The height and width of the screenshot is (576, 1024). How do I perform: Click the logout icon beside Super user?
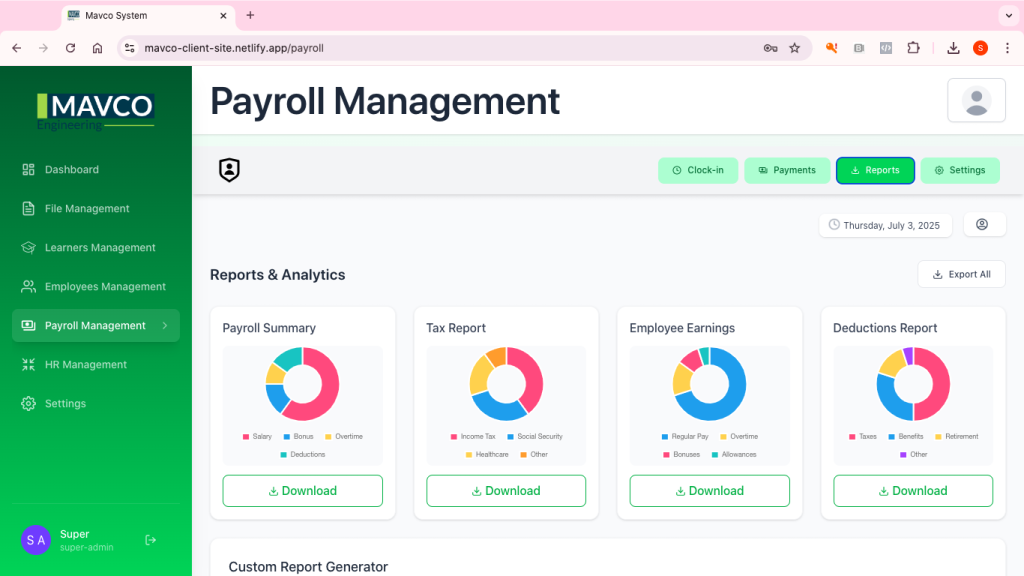[x=151, y=540]
